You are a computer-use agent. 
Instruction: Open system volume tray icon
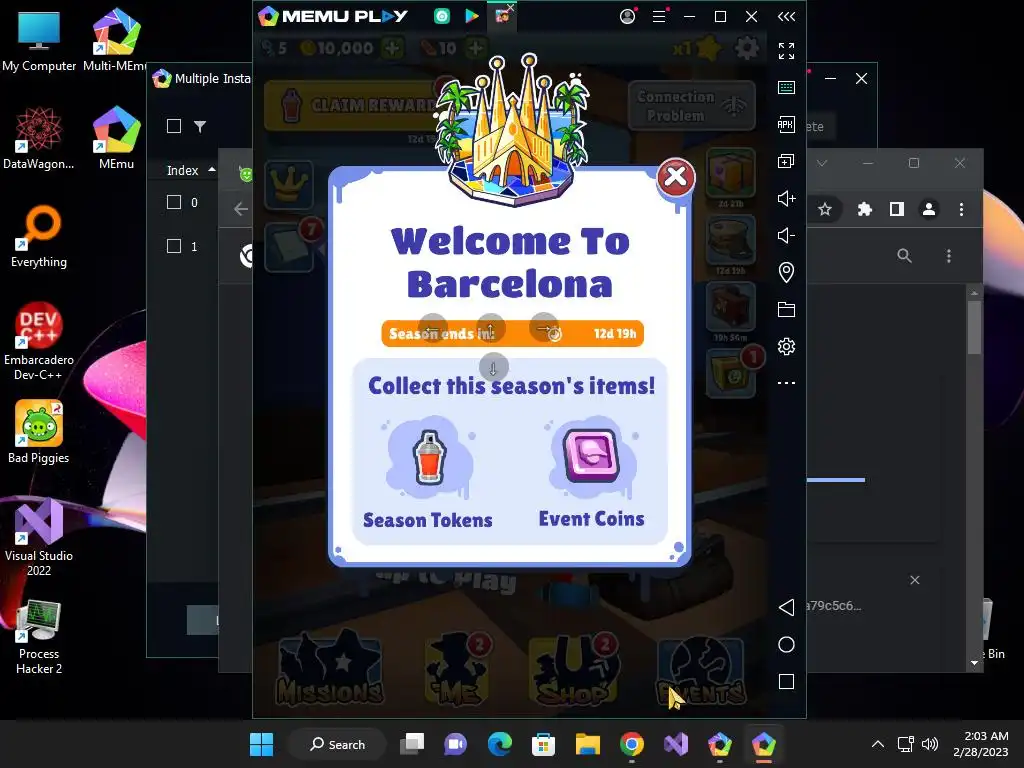pyautogui.click(x=929, y=744)
